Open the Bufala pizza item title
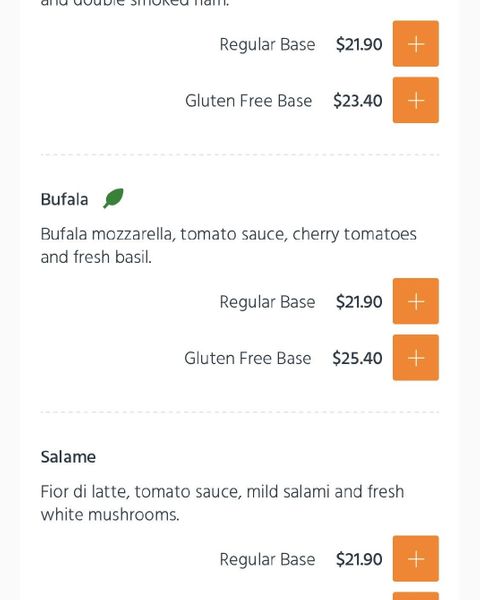The height and width of the screenshot is (600, 480). tap(64, 199)
